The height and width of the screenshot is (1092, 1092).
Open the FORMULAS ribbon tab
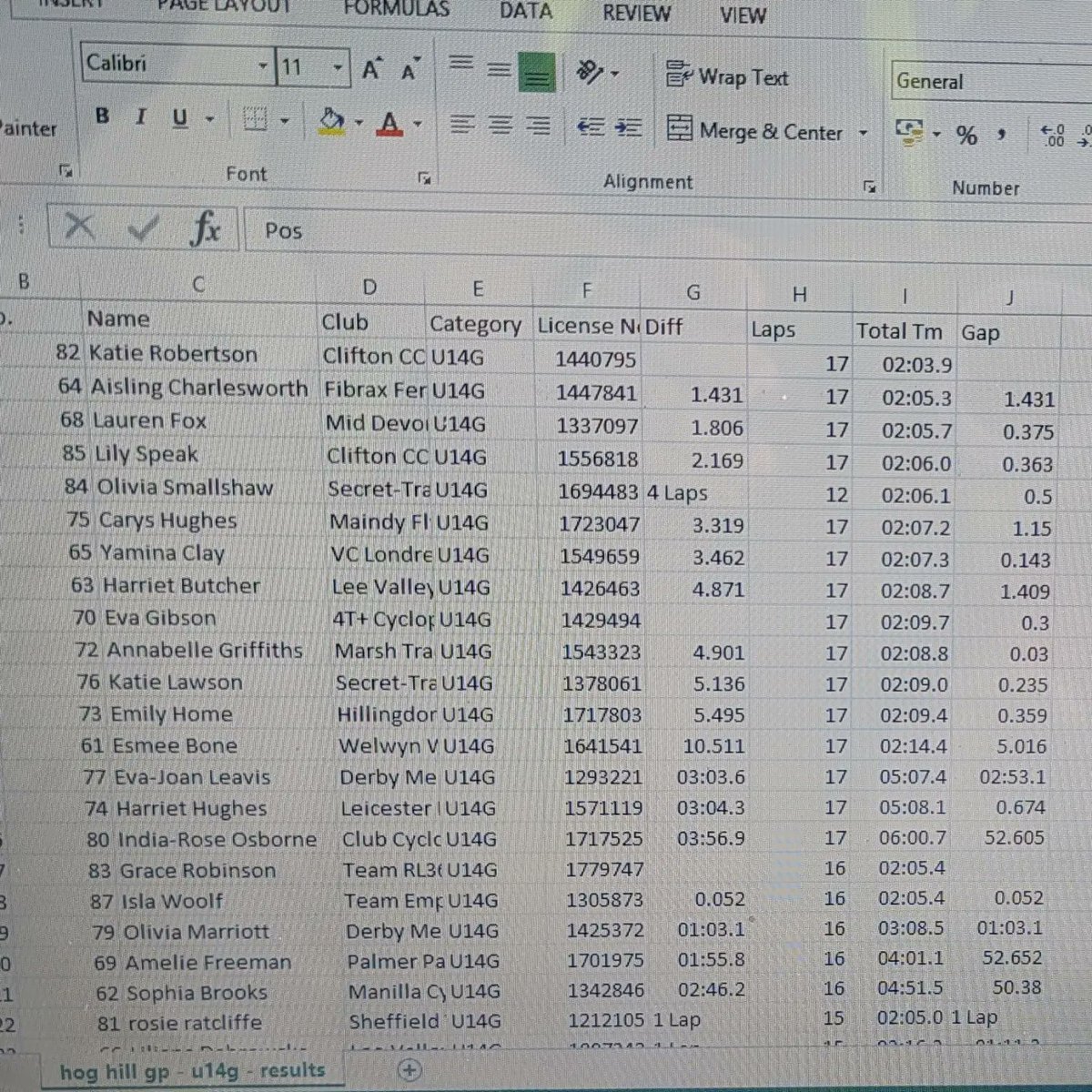coord(396,8)
